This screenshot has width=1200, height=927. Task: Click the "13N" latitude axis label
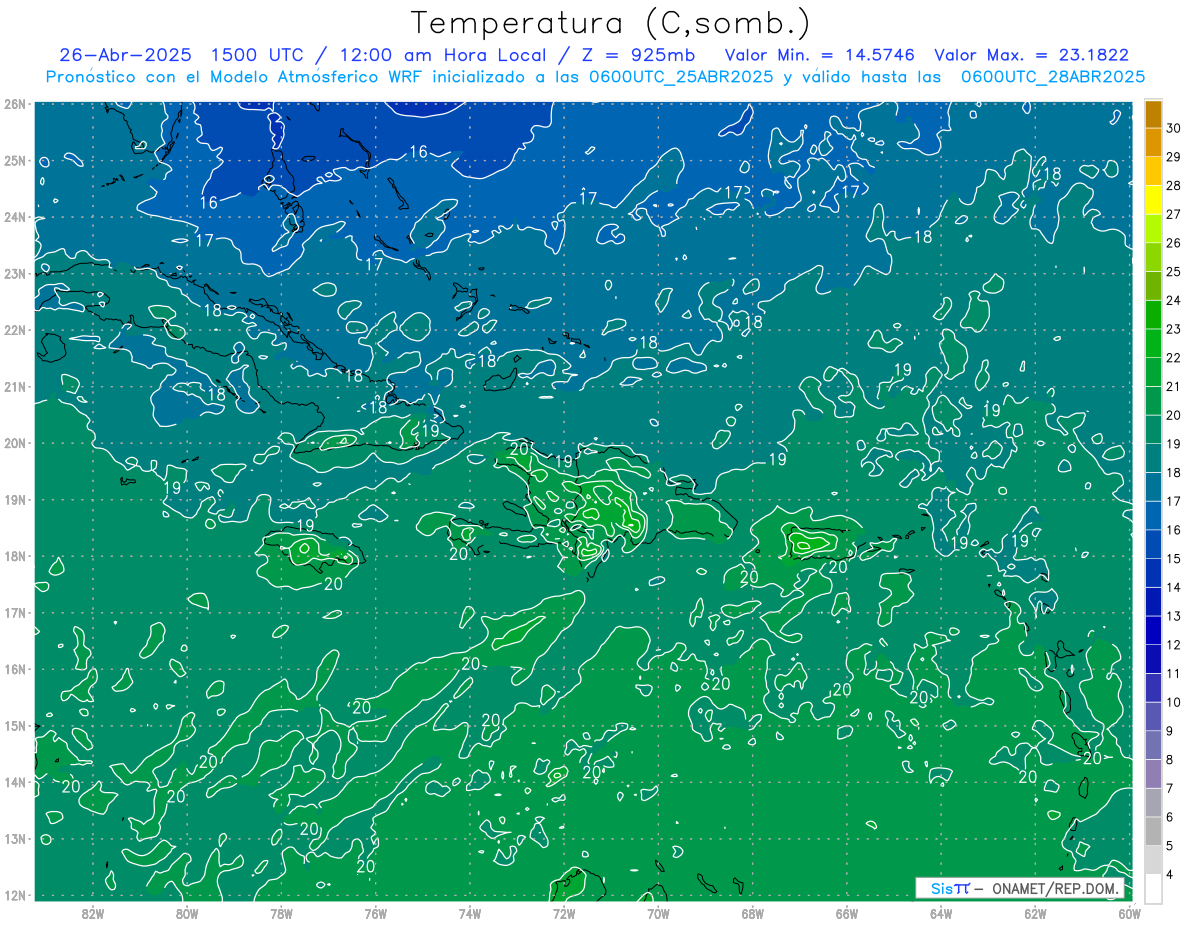(x=14, y=839)
